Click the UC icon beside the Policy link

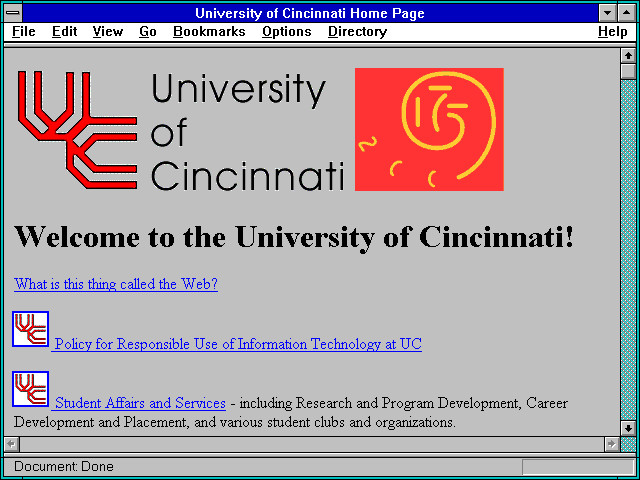pos(31,329)
